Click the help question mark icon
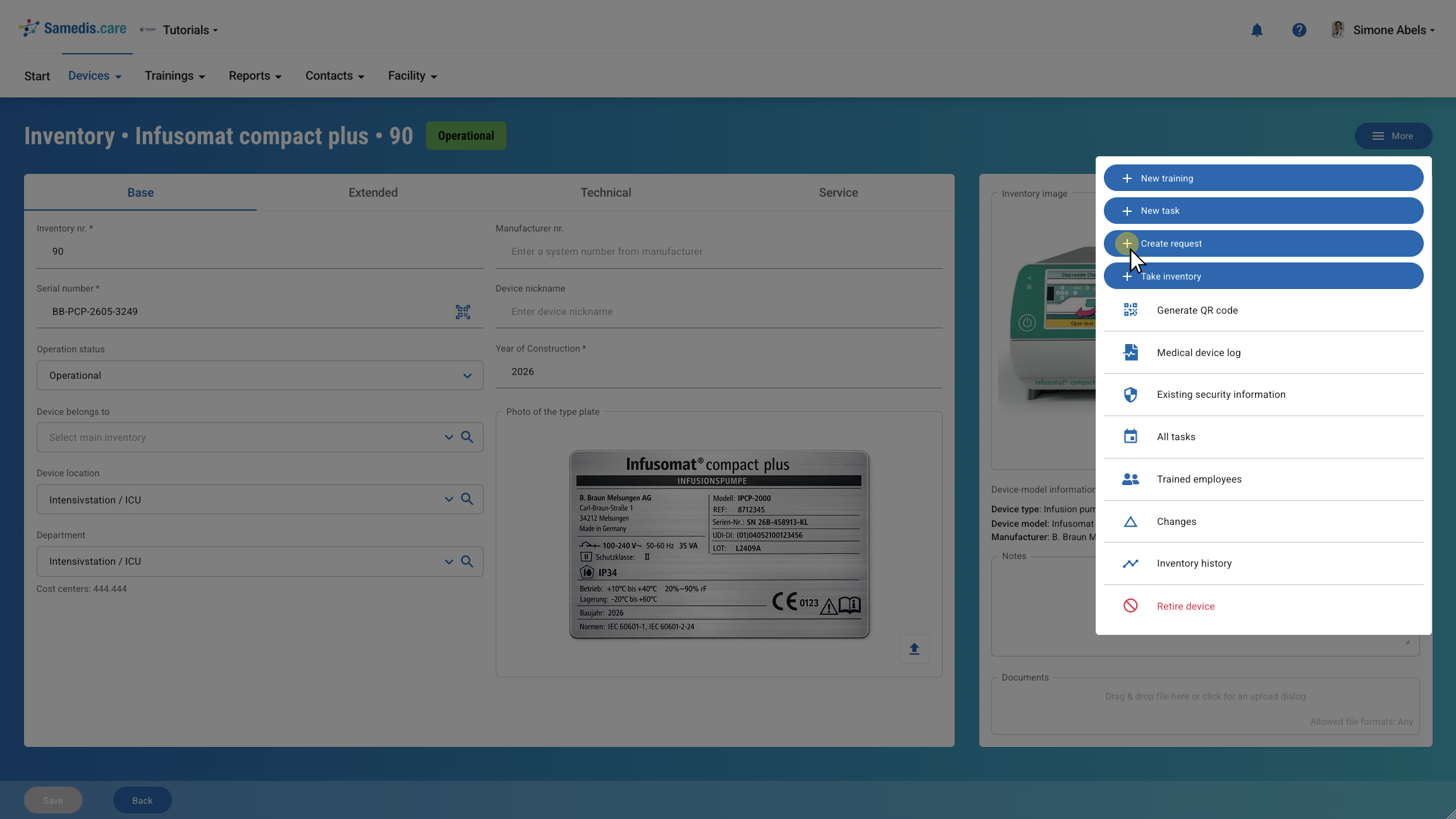 click(1299, 30)
